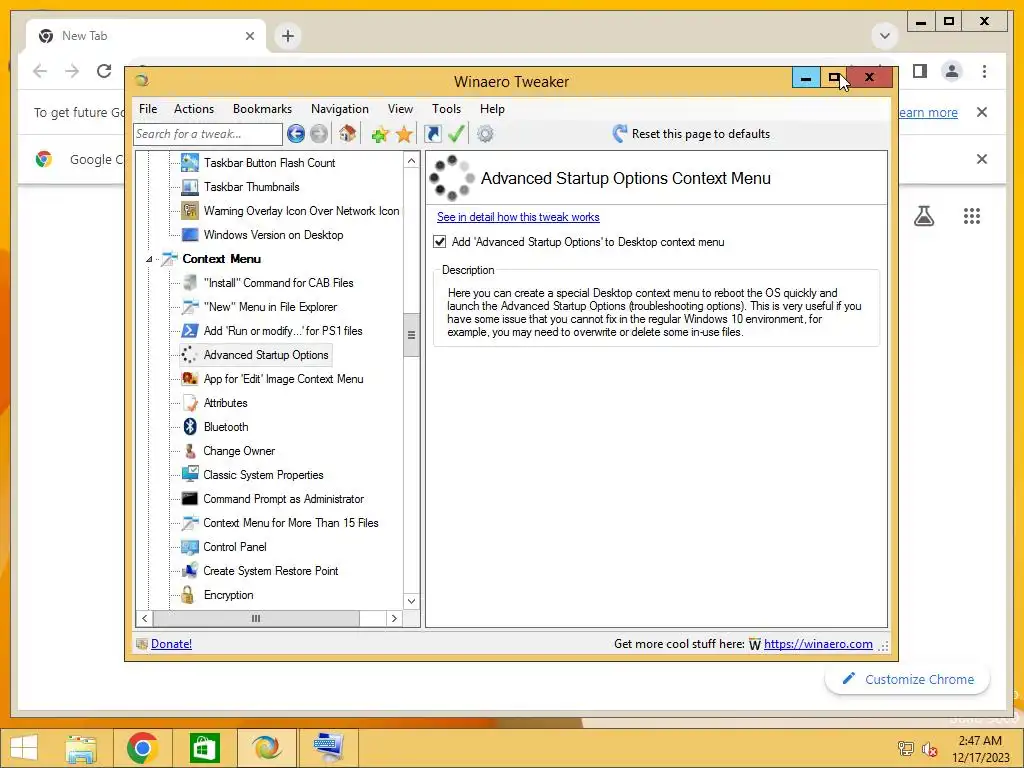
Task: Open the Help menu
Action: tap(492, 109)
